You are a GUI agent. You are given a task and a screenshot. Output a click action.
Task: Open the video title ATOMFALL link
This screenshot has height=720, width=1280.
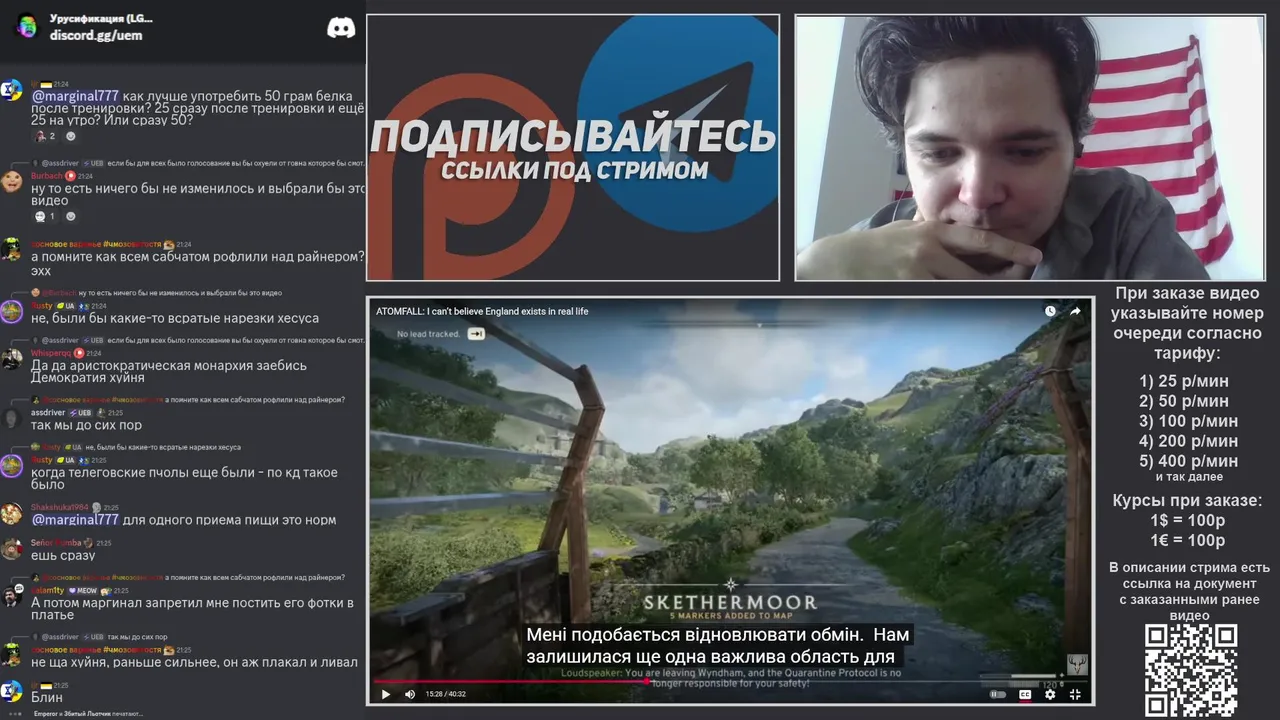[x=482, y=311]
